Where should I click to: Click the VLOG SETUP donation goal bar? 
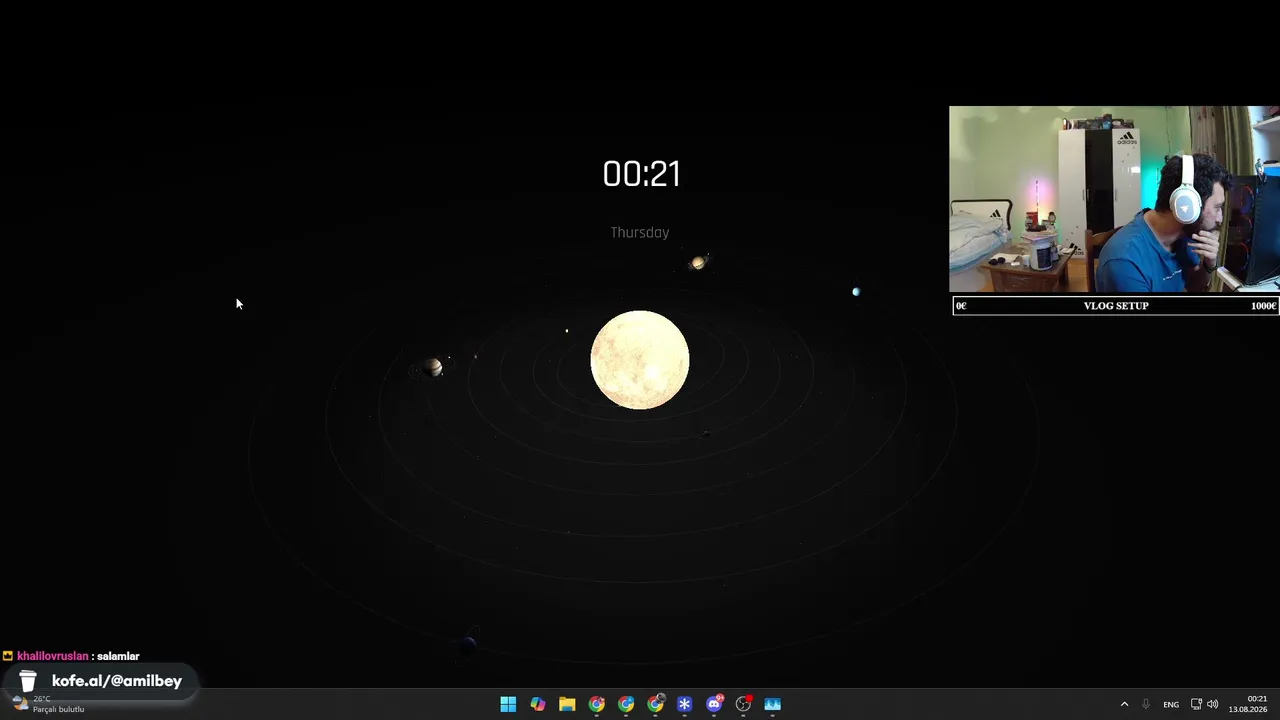pyautogui.click(x=1116, y=306)
